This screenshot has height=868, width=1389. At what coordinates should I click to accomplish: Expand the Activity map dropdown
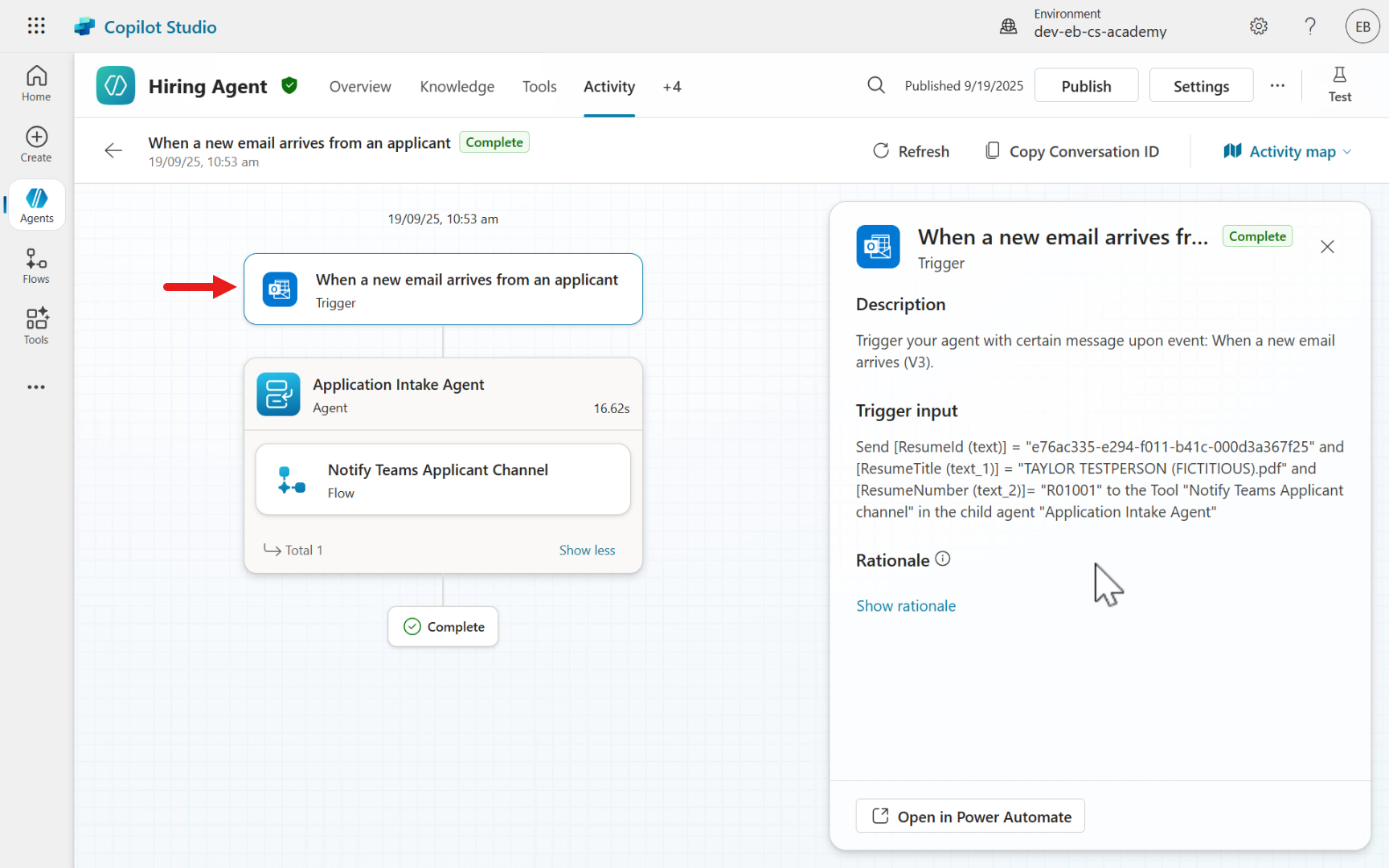tap(1288, 152)
